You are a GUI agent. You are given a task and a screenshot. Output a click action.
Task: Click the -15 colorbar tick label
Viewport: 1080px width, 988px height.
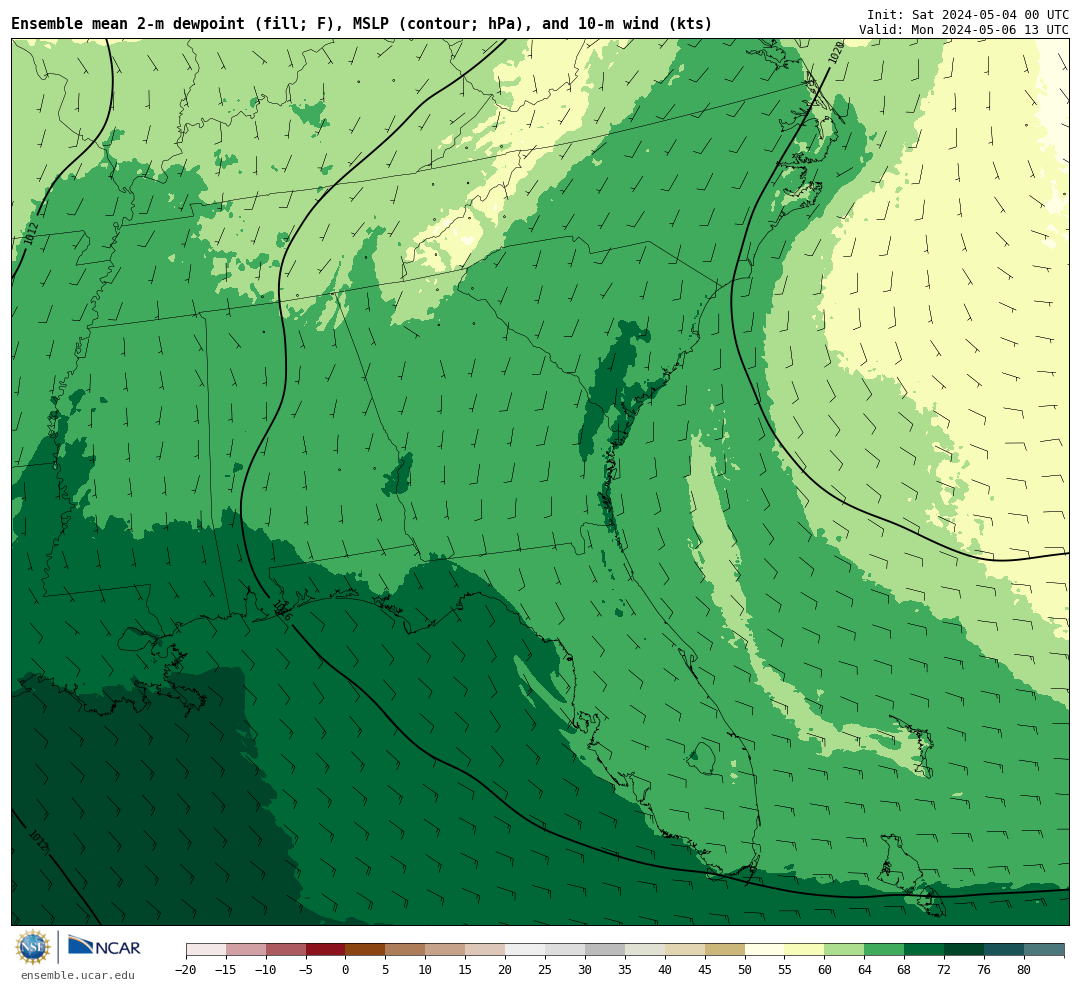coord(226,970)
